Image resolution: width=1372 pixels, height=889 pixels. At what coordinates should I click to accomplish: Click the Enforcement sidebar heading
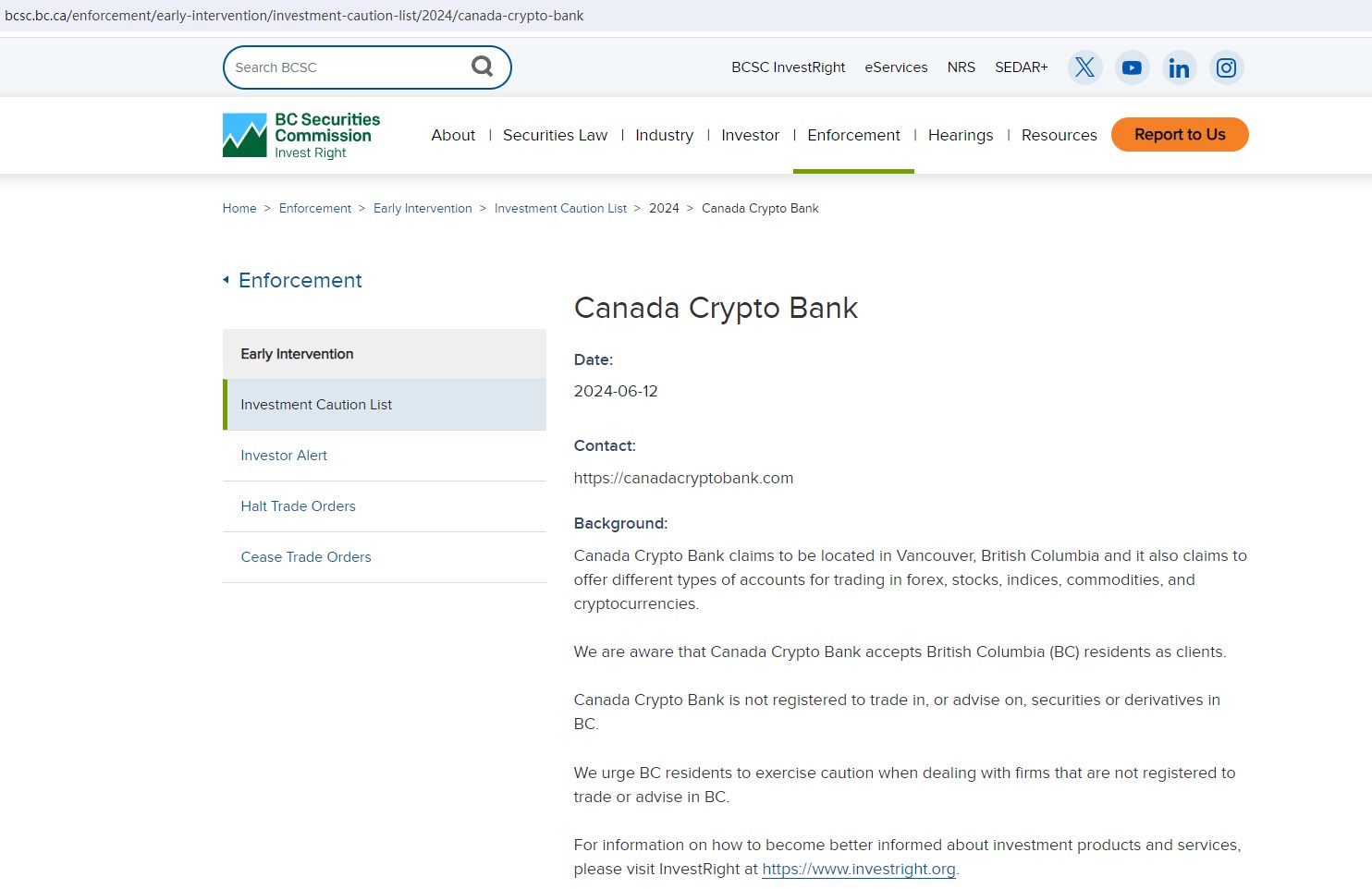(300, 280)
